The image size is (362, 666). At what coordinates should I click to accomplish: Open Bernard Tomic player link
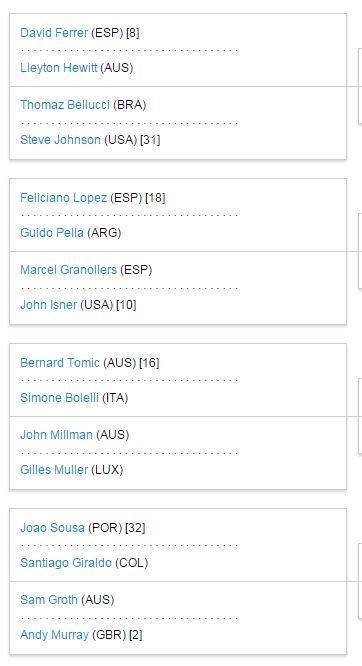tap(60, 362)
